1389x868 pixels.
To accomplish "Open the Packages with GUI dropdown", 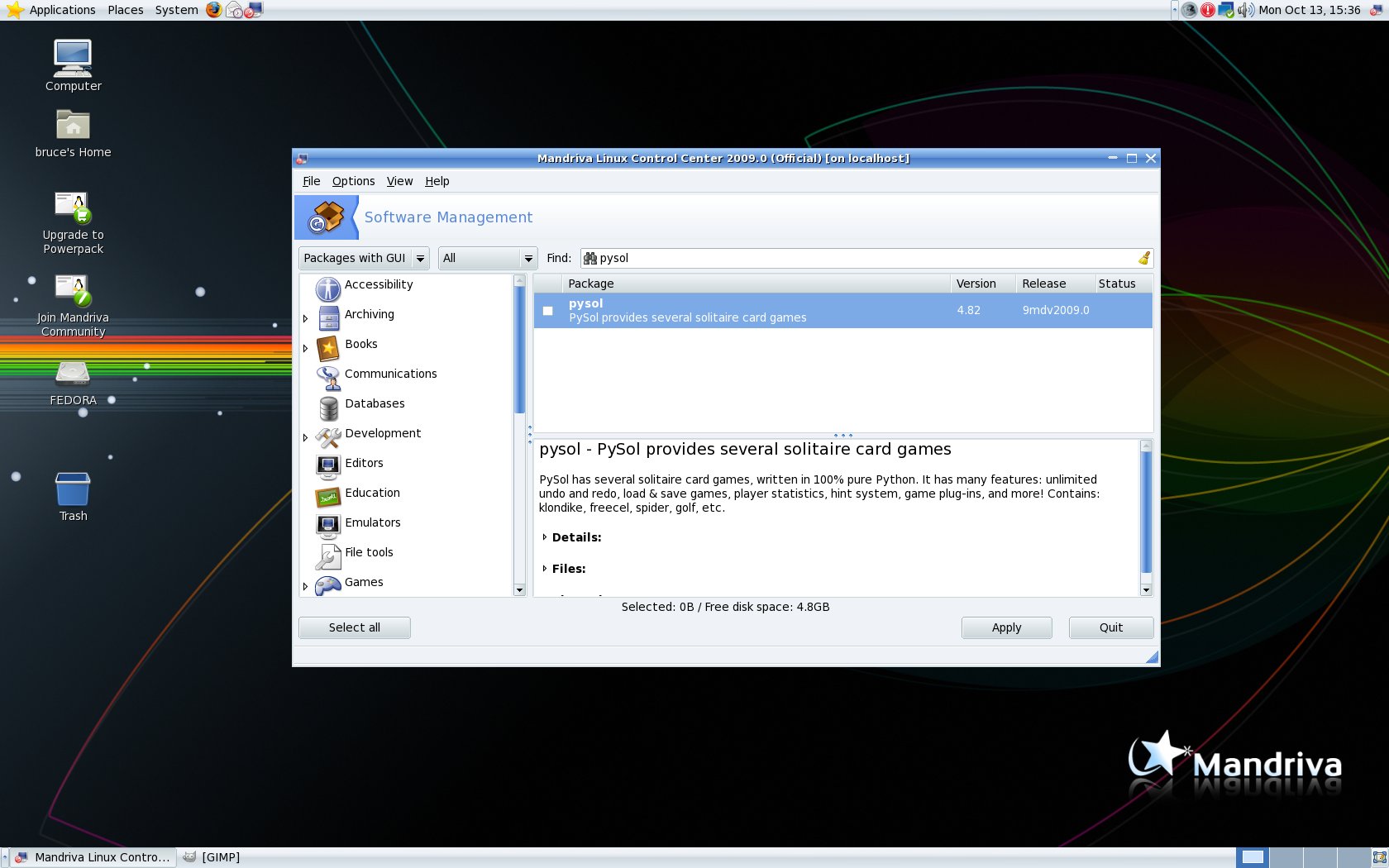I will pos(364,258).
